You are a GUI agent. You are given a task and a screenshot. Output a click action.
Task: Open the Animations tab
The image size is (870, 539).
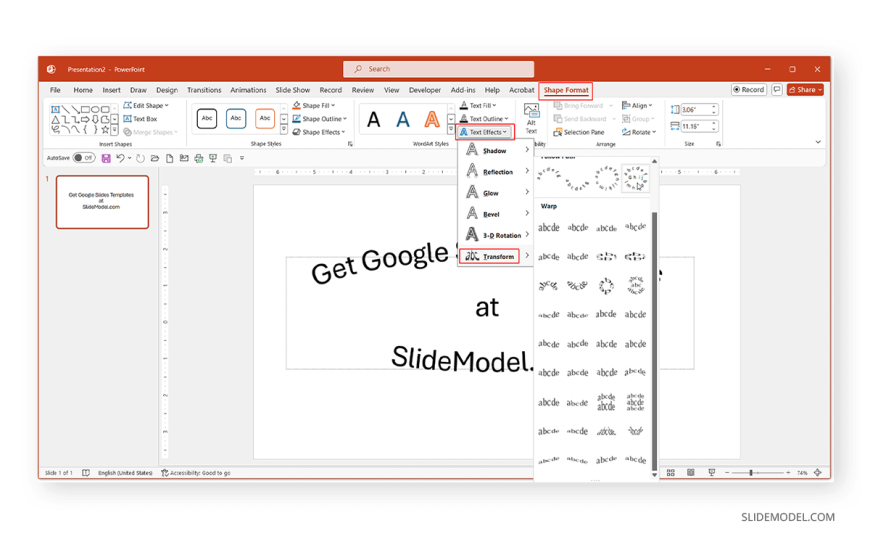[248, 90]
